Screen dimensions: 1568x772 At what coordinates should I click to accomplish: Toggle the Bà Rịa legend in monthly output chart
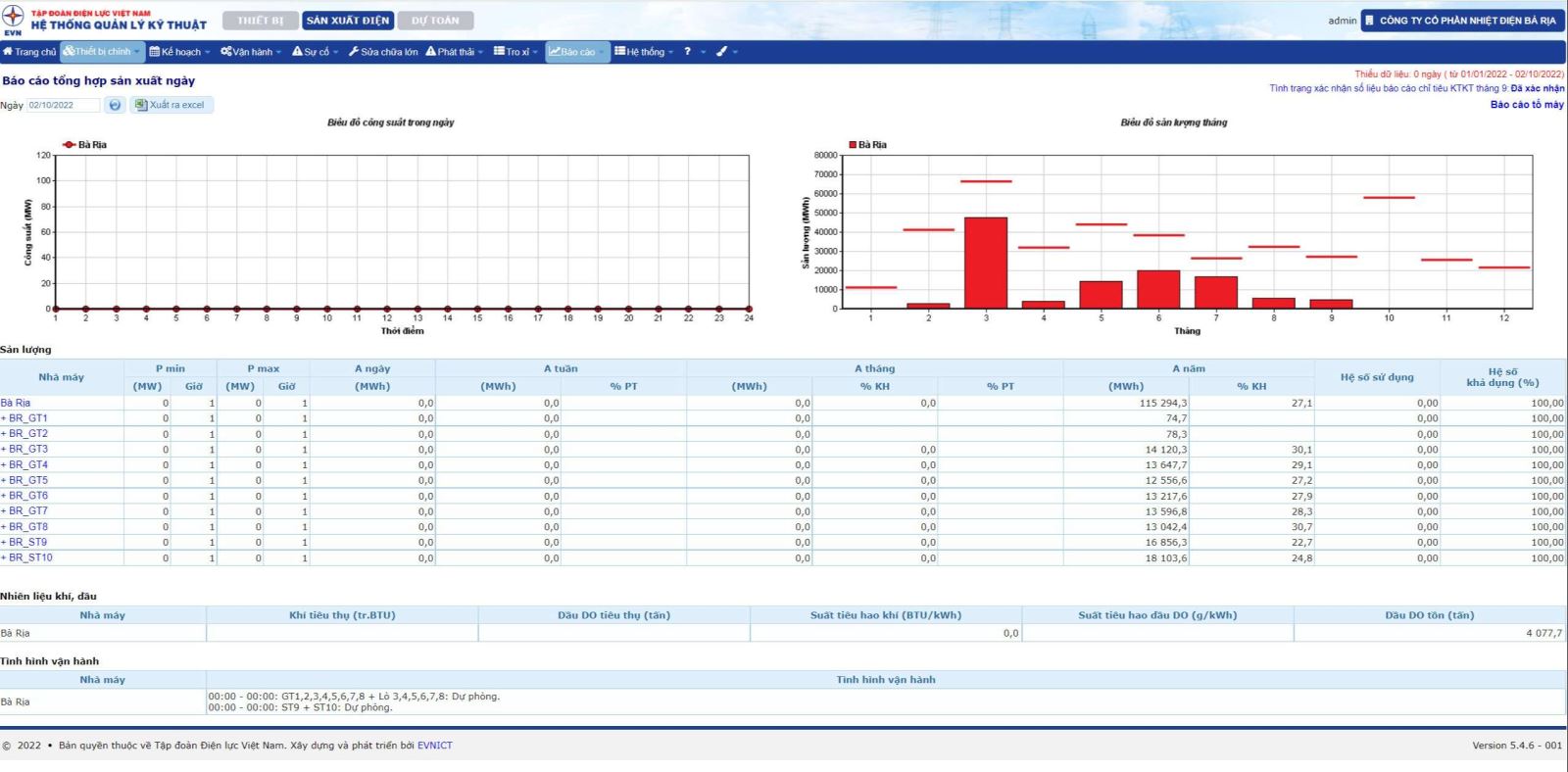[867, 145]
